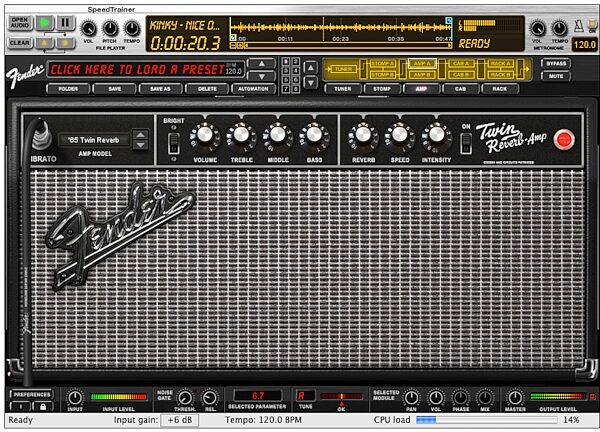Click the waveform display at 00:23
600x432 pixels.
pos(341,29)
